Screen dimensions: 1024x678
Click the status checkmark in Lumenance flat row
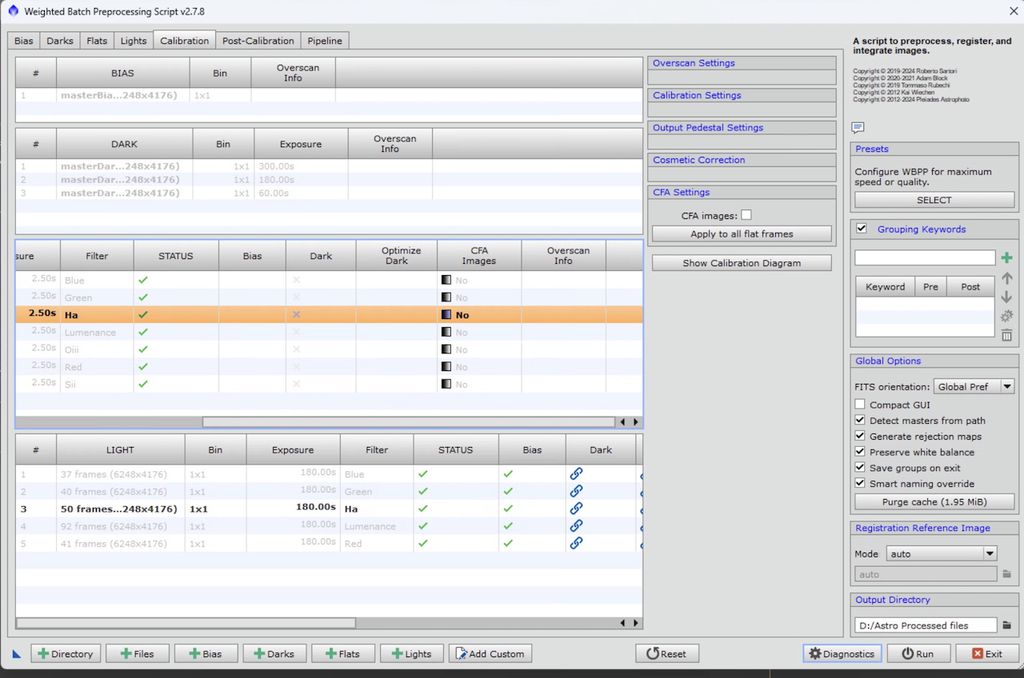click(x=143, y=332)
